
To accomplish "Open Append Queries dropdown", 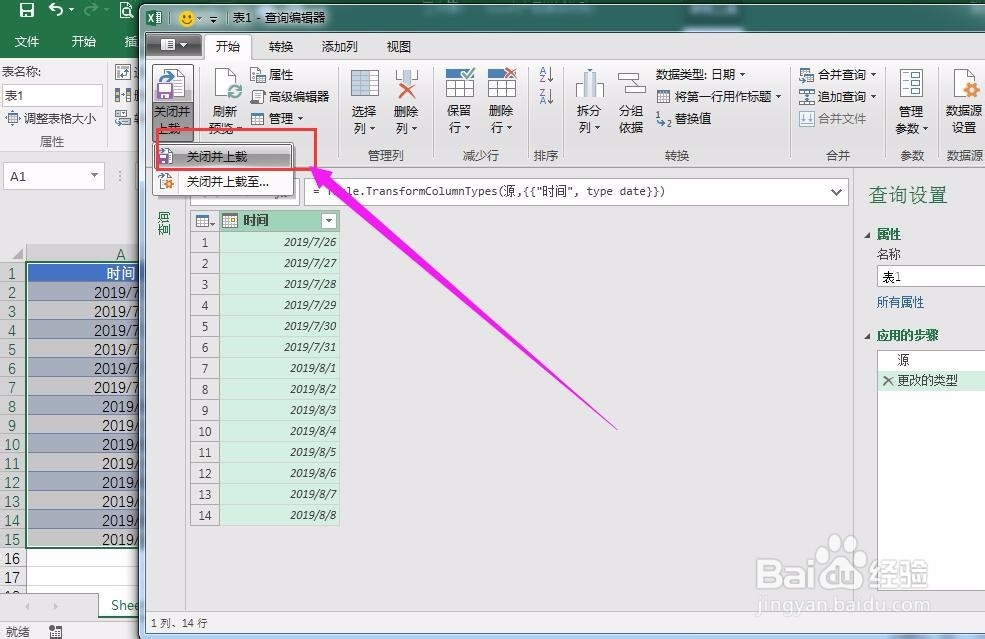I will 837,97.
